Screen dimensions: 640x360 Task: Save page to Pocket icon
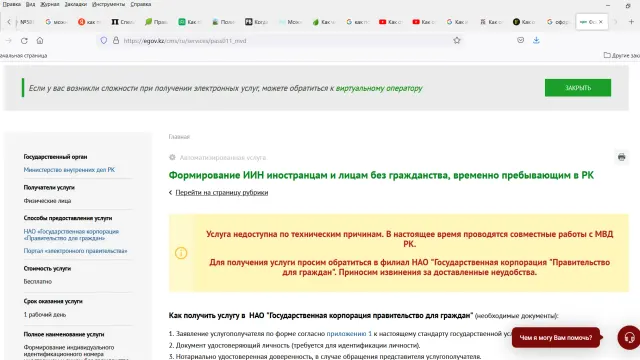click(520, 40)
